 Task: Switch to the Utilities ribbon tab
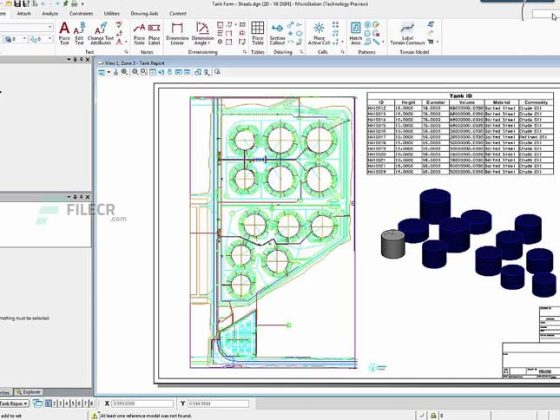point(111,14)
